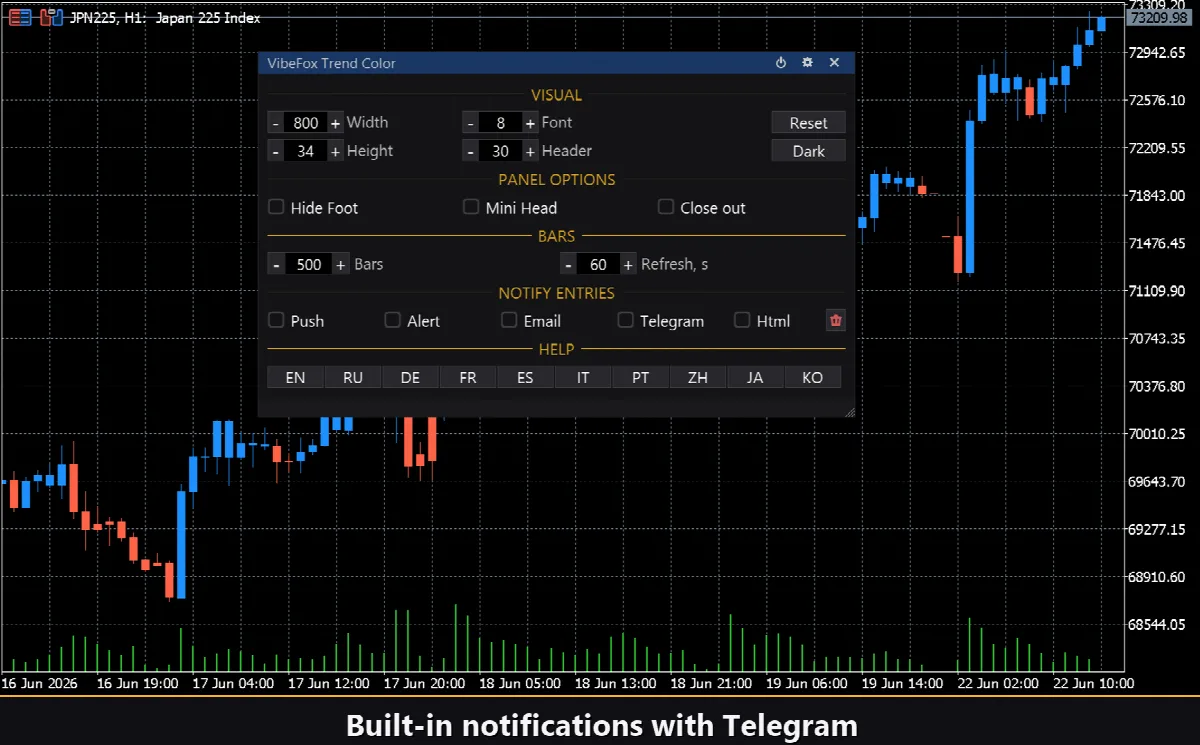Click the red trash icon in Notify Entries
Screen dimensions: 1200x745
(x=837, y=320)
